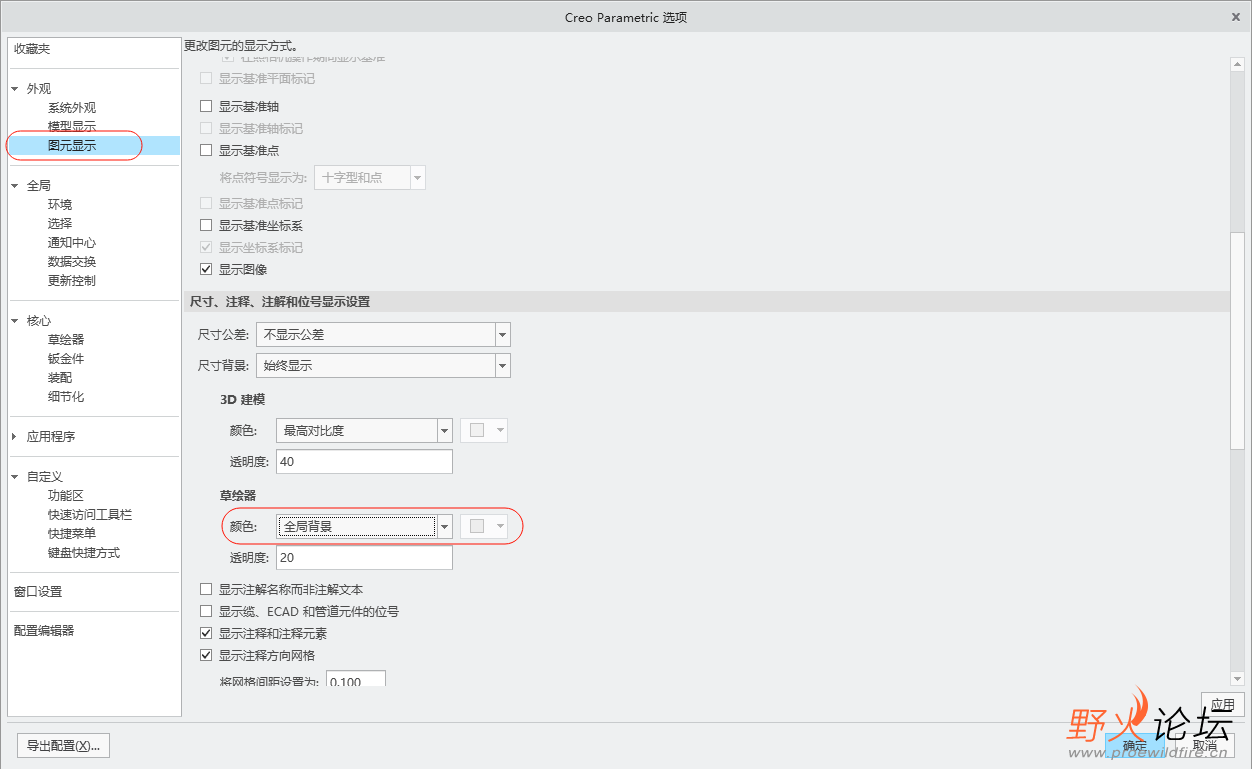1252x769 pixels.
Task: Open the 快速访问工具栏 customization page
Action: [90, 515]
